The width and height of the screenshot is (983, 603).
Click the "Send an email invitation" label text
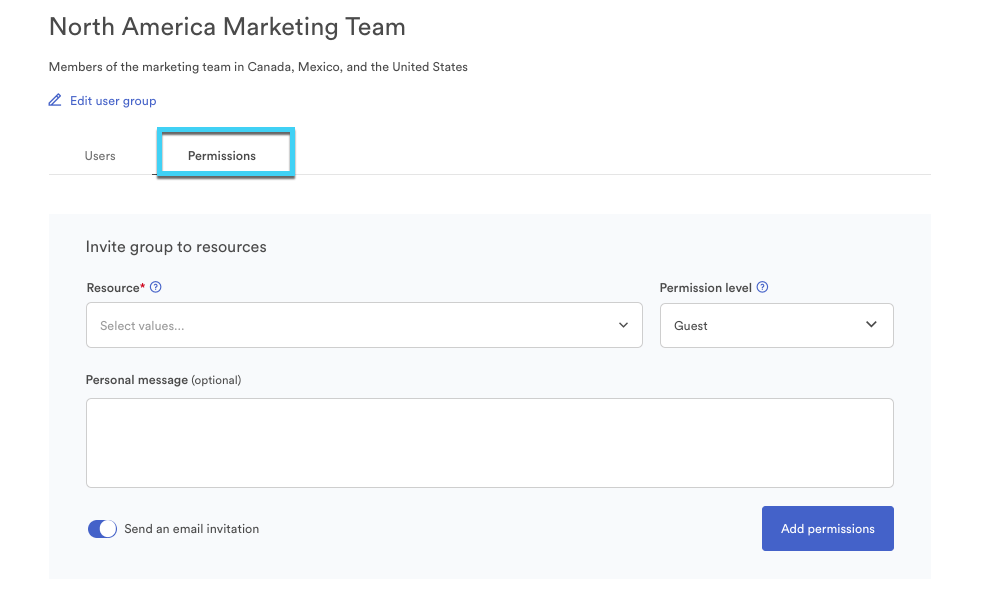(191, 529)
